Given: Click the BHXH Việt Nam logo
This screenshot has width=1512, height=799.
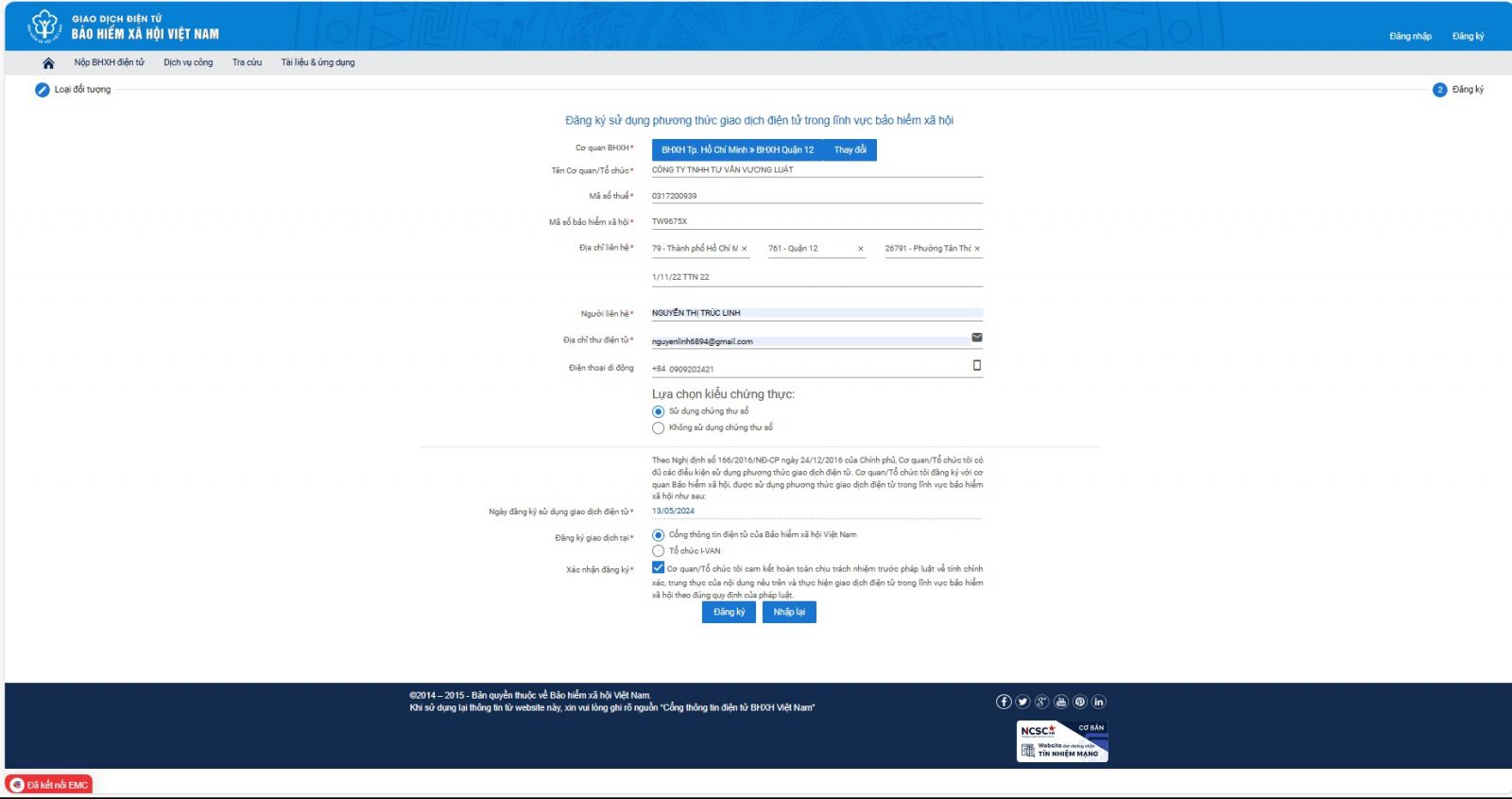Looking at the screenshot, I should pyautogui.click(x=43, y=26).
